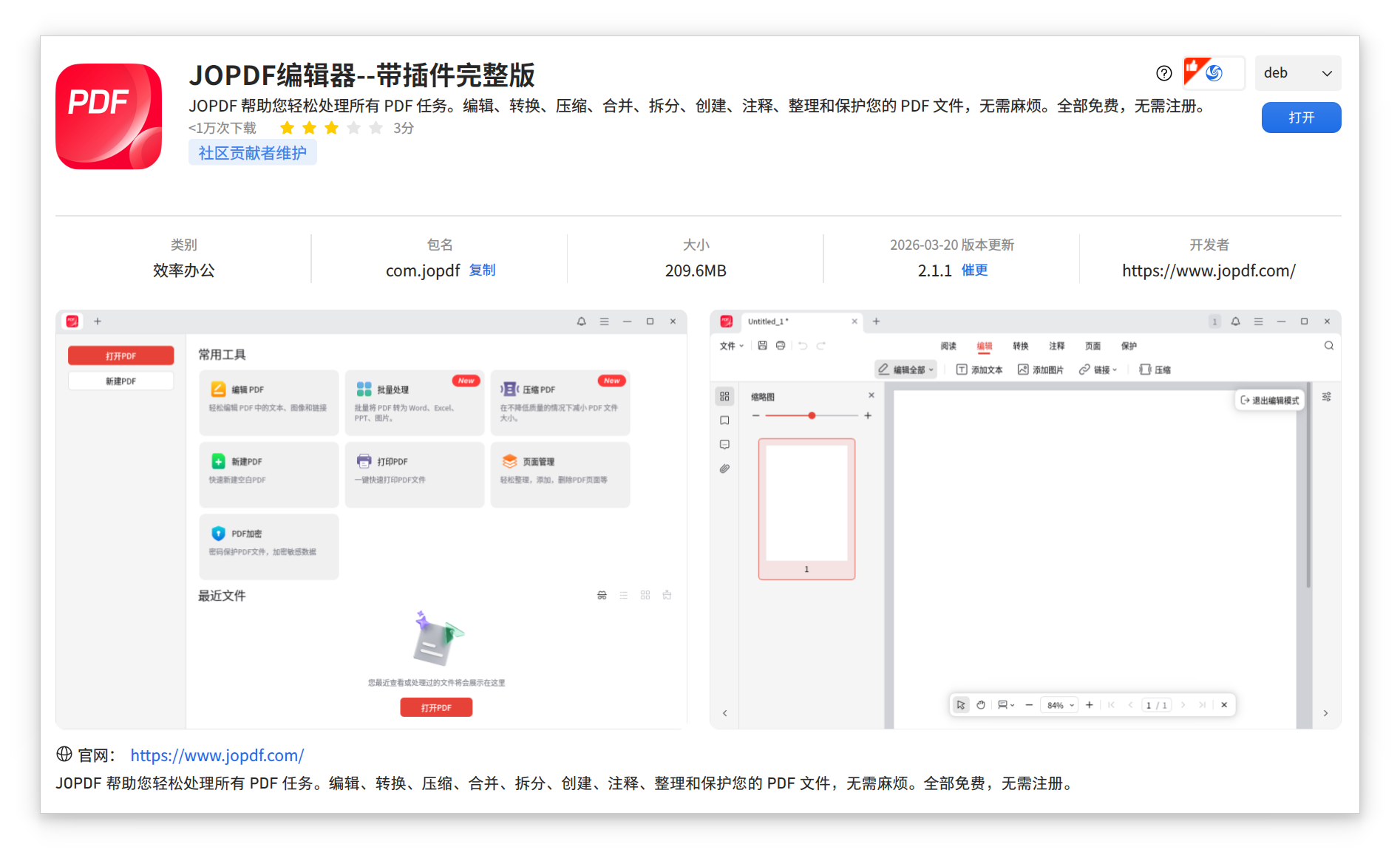Open the 编辑 PDF tool card
Viewport: 1400px width, 858px height.
[x=269, y=402]
